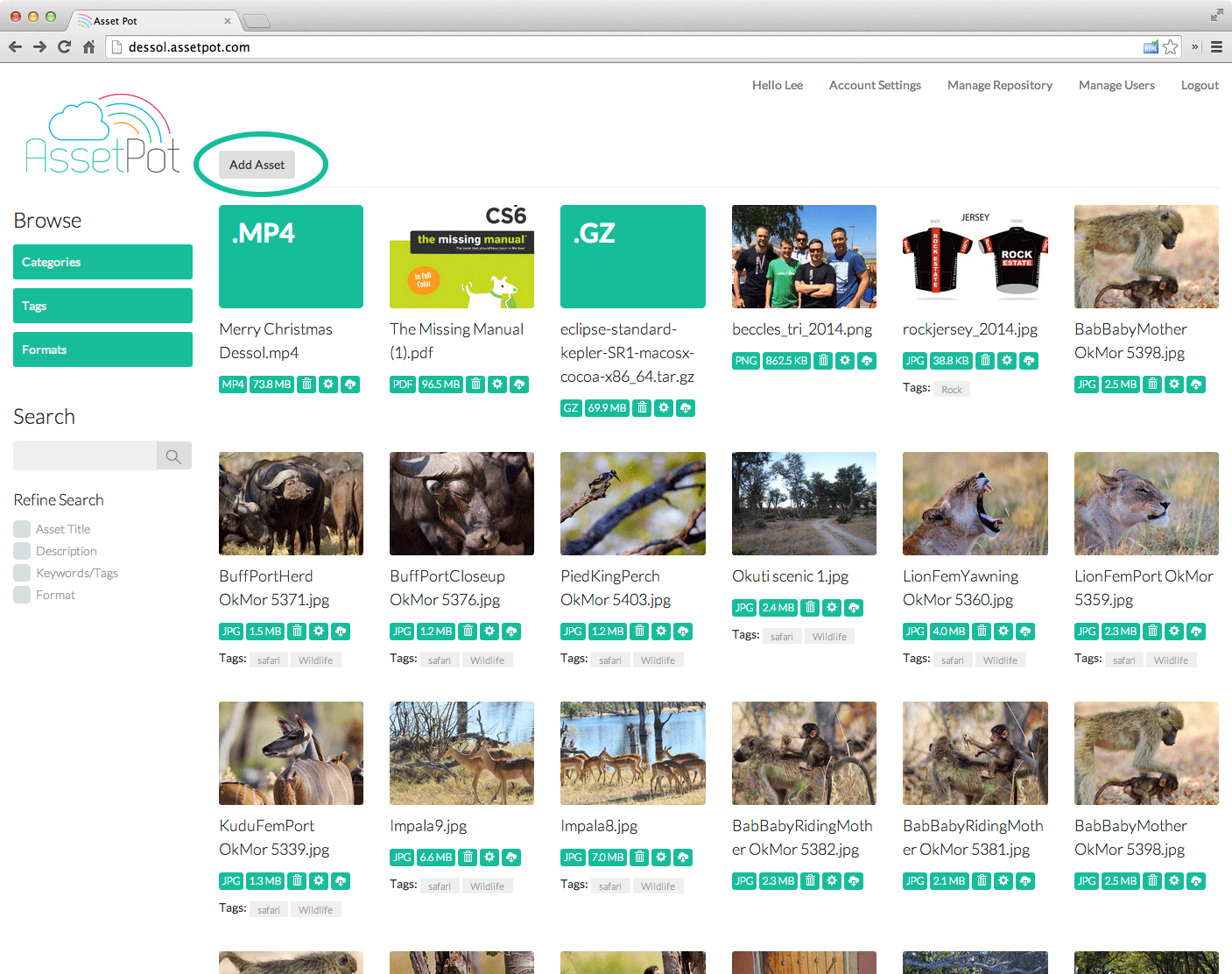Click the search magnifier button

173,455
